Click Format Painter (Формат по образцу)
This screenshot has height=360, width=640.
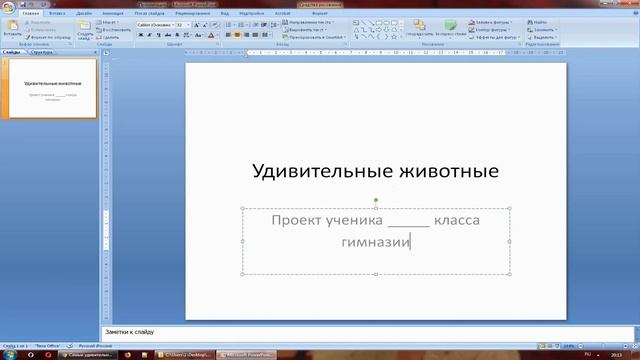click(x=48, y=37)
